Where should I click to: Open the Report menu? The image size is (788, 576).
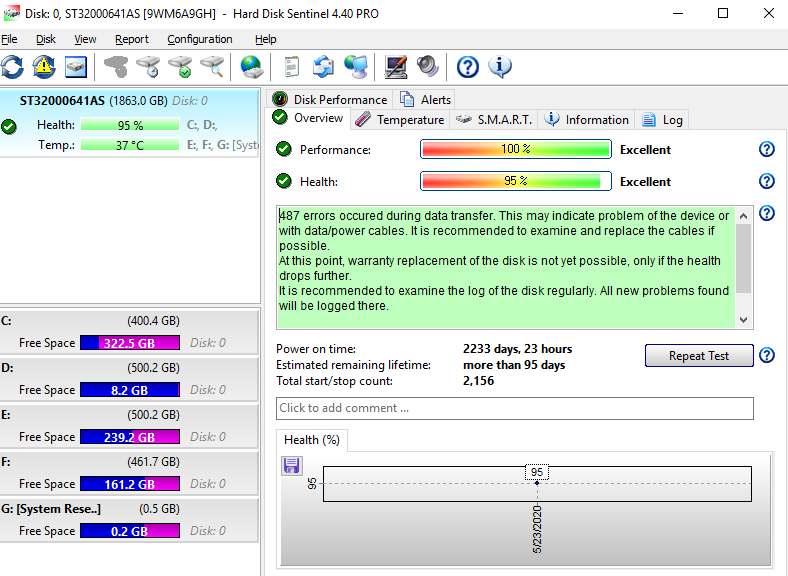coord(132,39)
